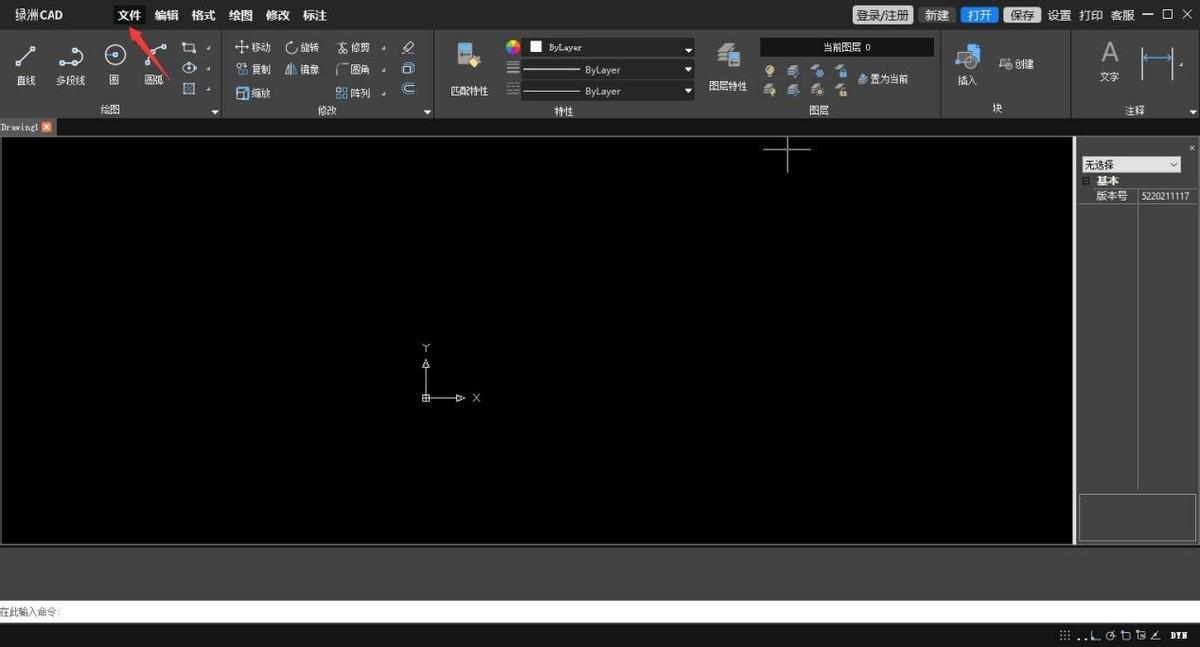Expand the 注释 panel arrow

(1193, 112)
